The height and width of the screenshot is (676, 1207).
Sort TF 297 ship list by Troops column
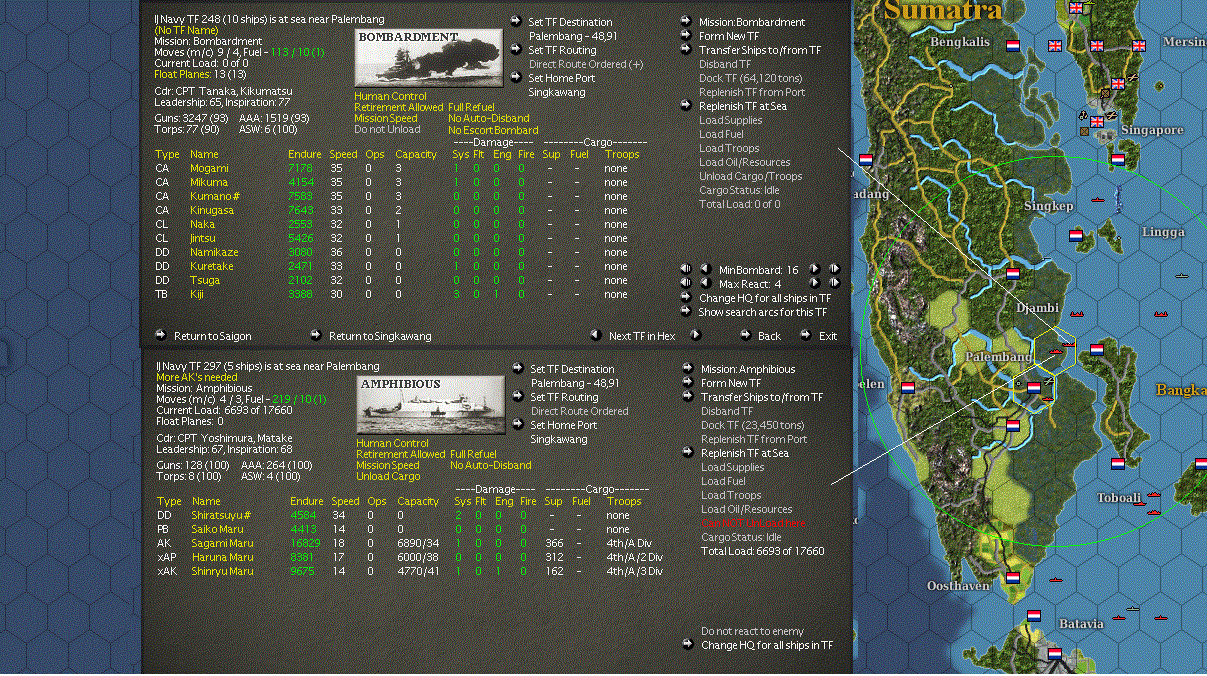point(624,501)
